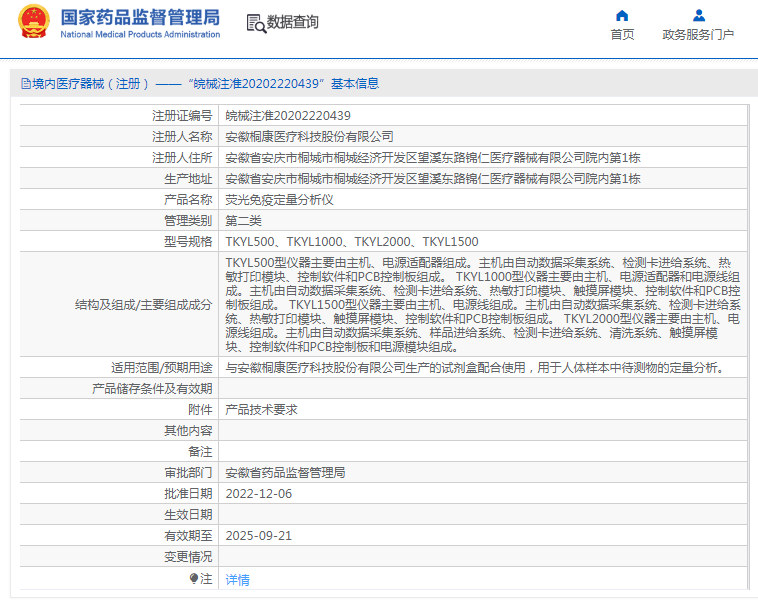Open the 详情 link in the 注 row
758x602 pixels.
click(237, 579)
